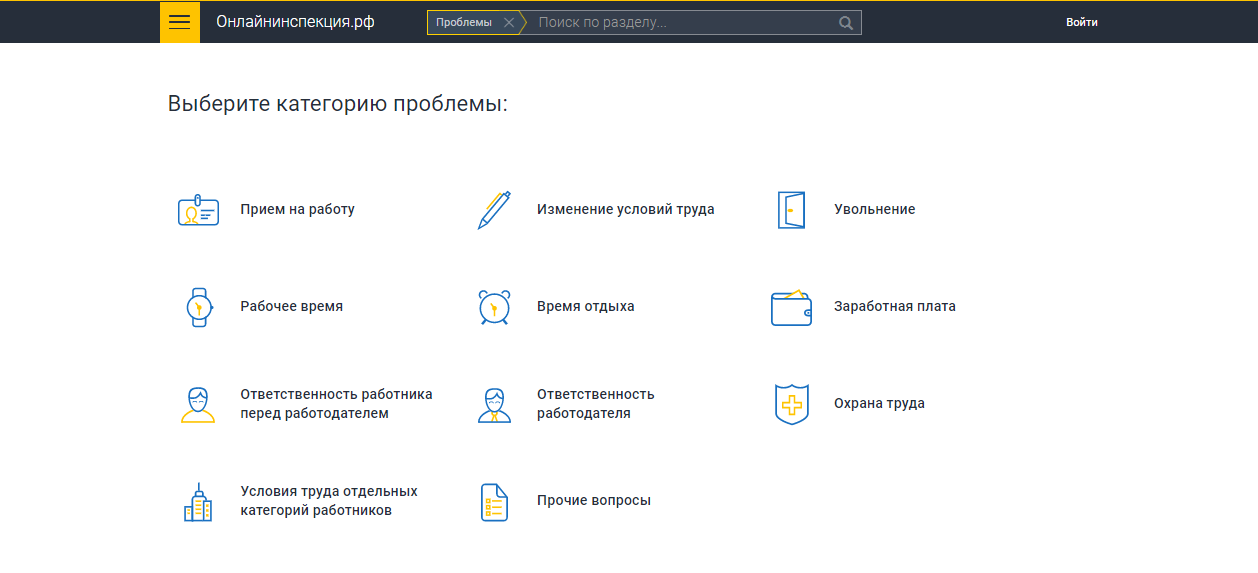Click the magnifying glass search icon
The image size is (1258, 573).
point(846,23)
